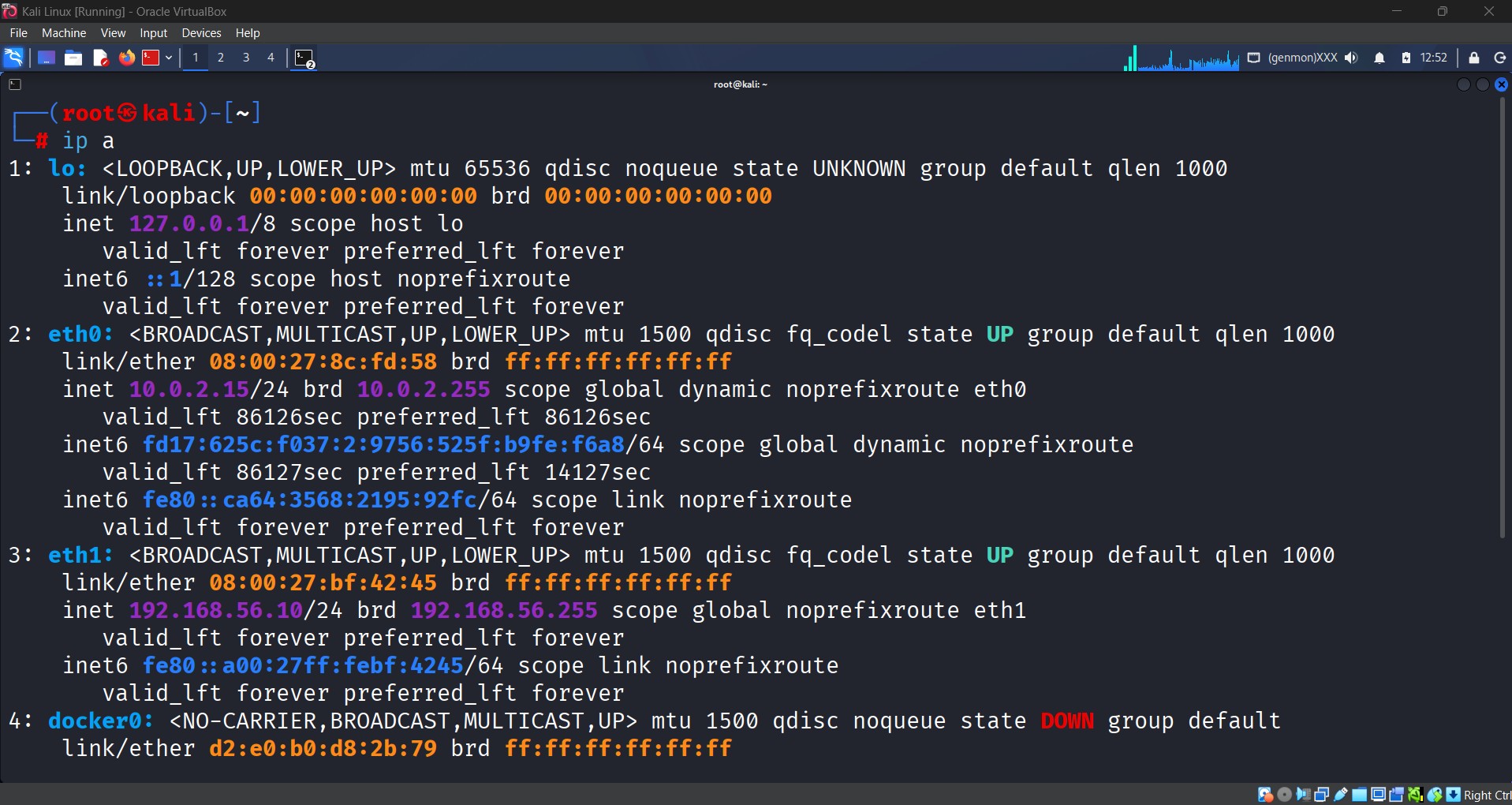Viewport: 1512px width, 805px height.
Task: Open the red terminal emulator launcher
Action: [151, 58]
